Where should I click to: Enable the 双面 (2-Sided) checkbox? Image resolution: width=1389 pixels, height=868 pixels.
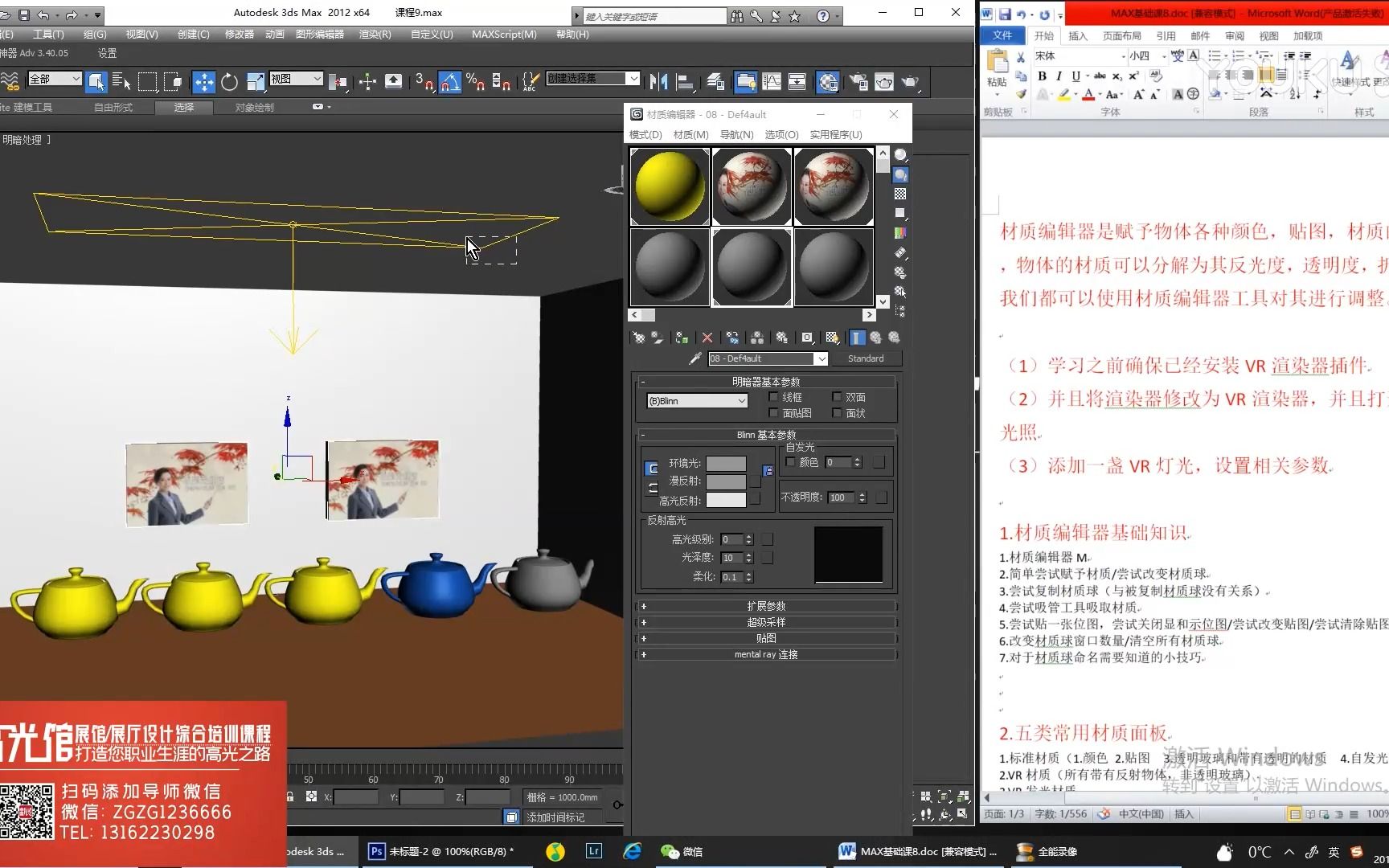point(838,397)
